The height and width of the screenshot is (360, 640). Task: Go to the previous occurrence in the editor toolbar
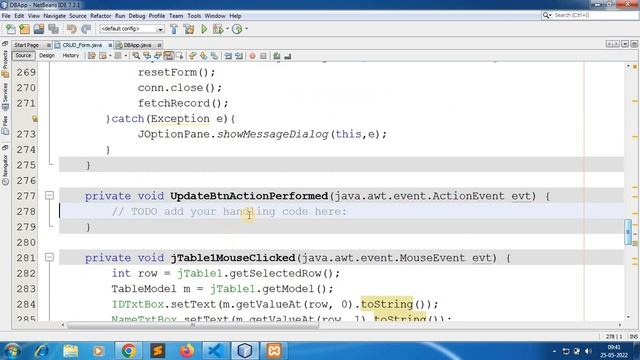147,56
